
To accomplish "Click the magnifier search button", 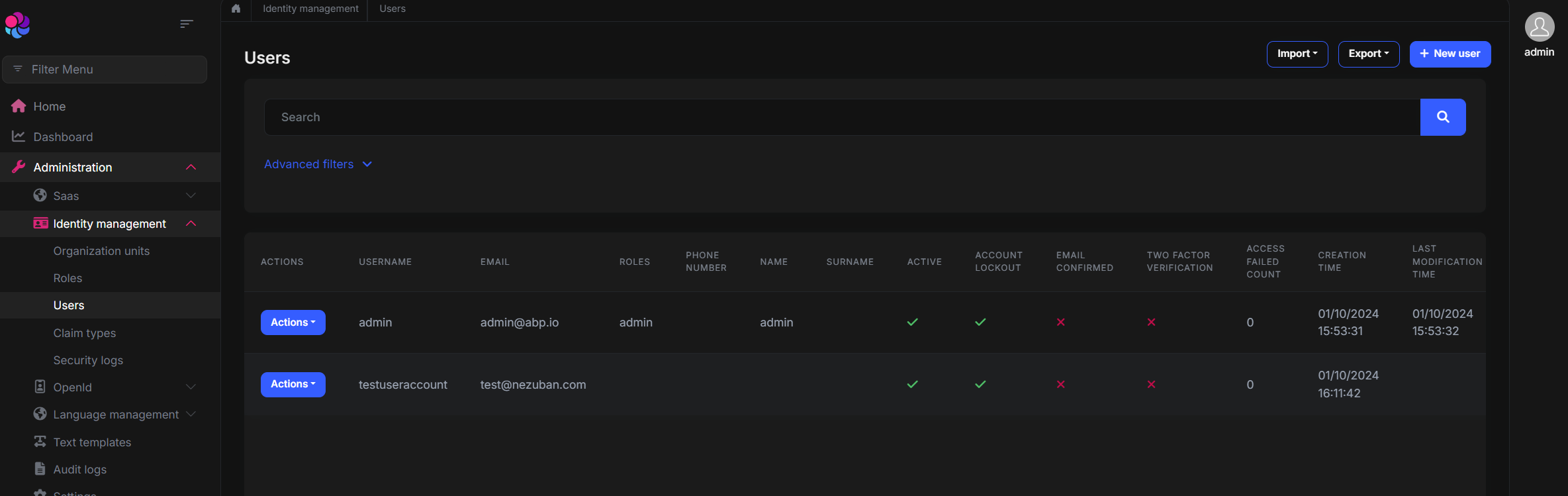I will click(x=1442, y=117).
